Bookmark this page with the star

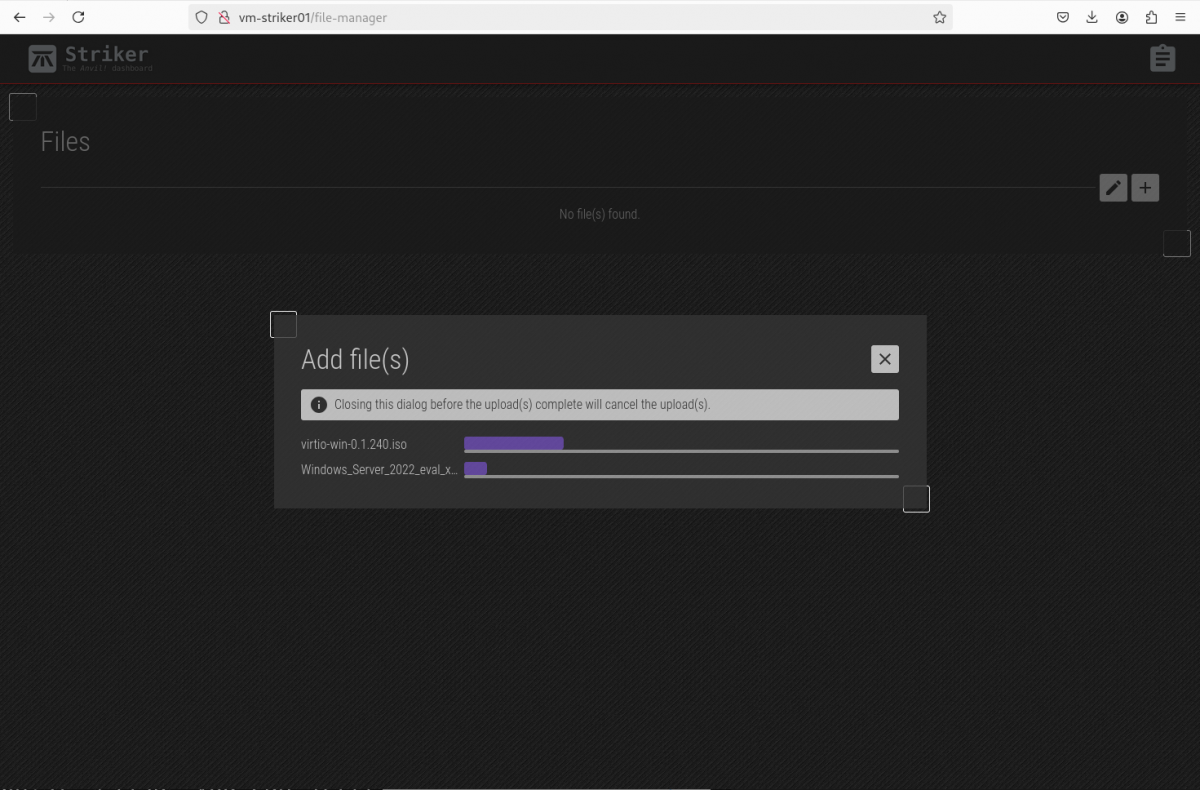939,17
